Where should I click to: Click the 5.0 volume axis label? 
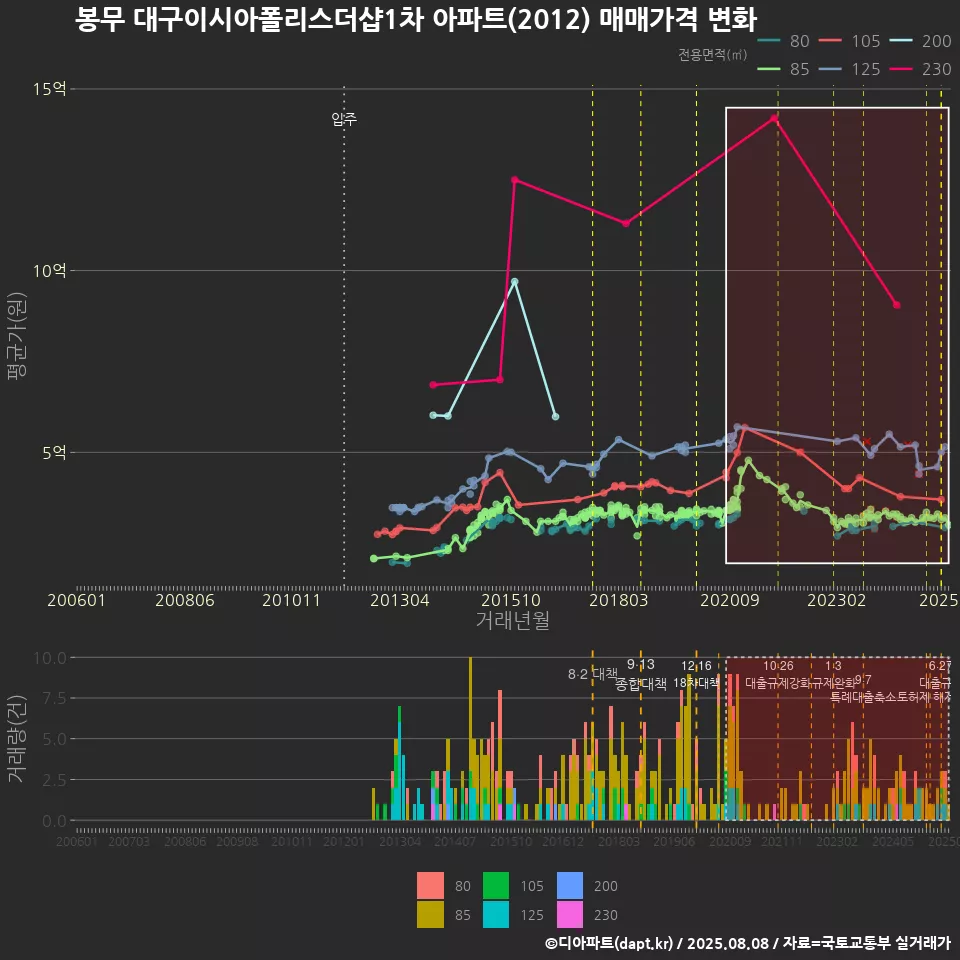click(54, 739)
